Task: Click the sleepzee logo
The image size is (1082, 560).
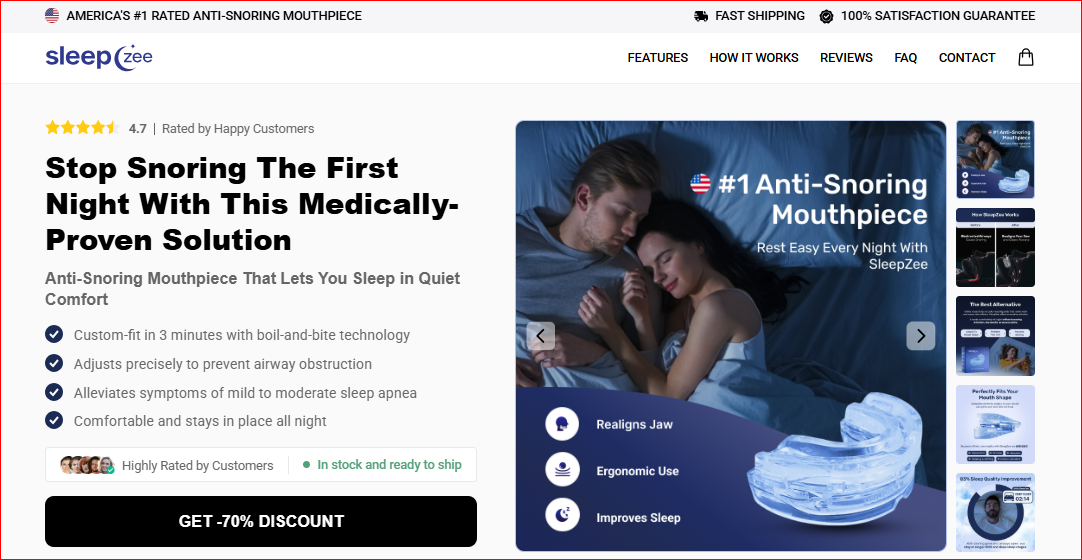Action: click(x=99, y=57)
